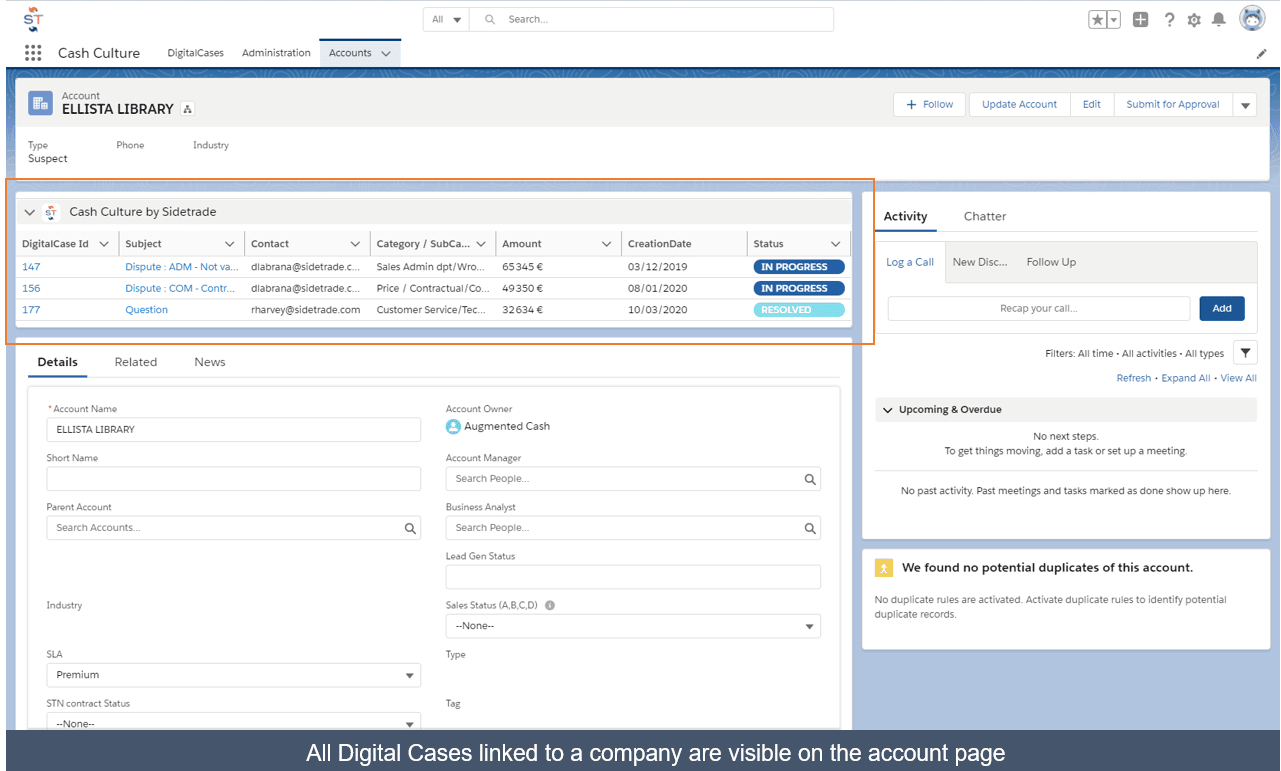Click the Recap your call input field
Screen dimensions: 1281x771
1039,308
